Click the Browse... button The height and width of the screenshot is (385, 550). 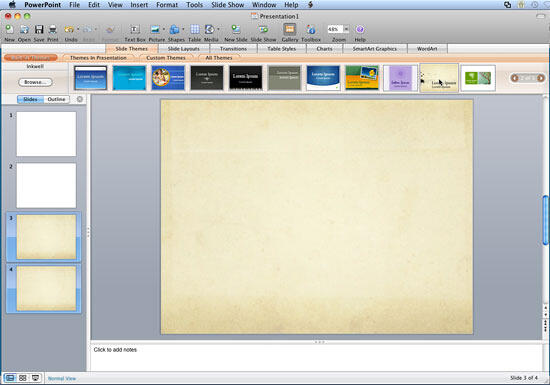pyautogui.click(x=35, y=82)
